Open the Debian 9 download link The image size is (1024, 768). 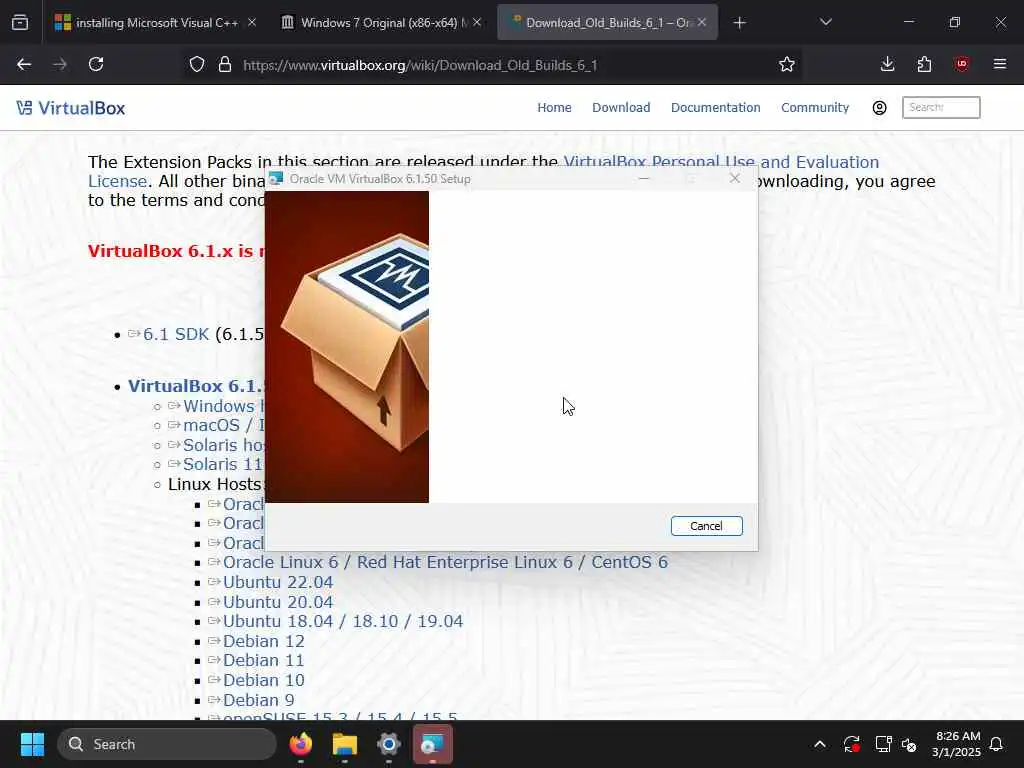point(258,700)
